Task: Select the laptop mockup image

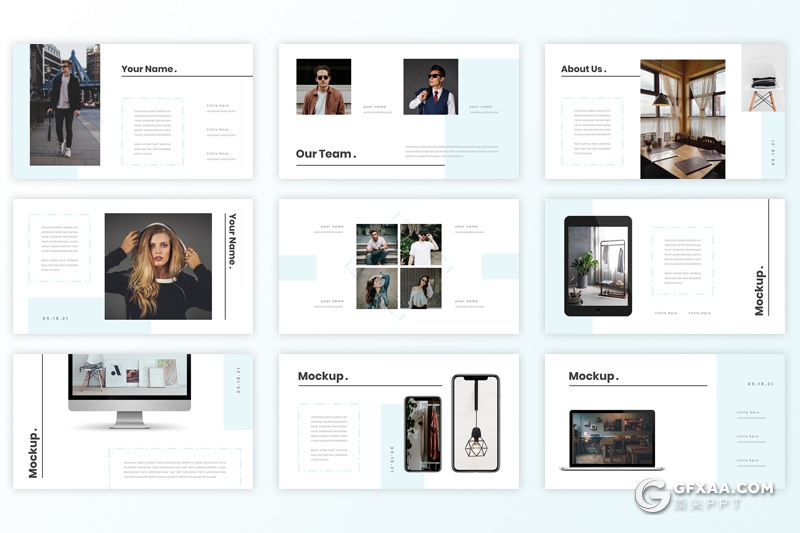Action: (612, 440)
